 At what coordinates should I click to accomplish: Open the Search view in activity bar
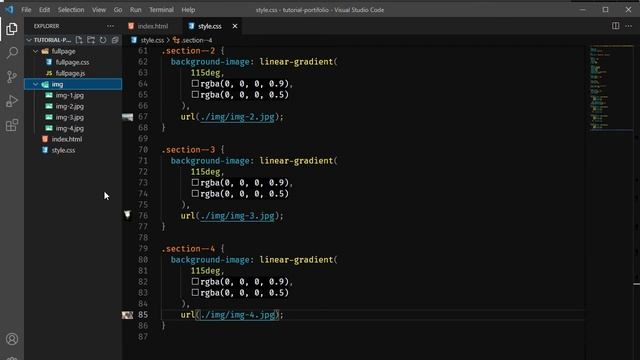tap(12, 53)
